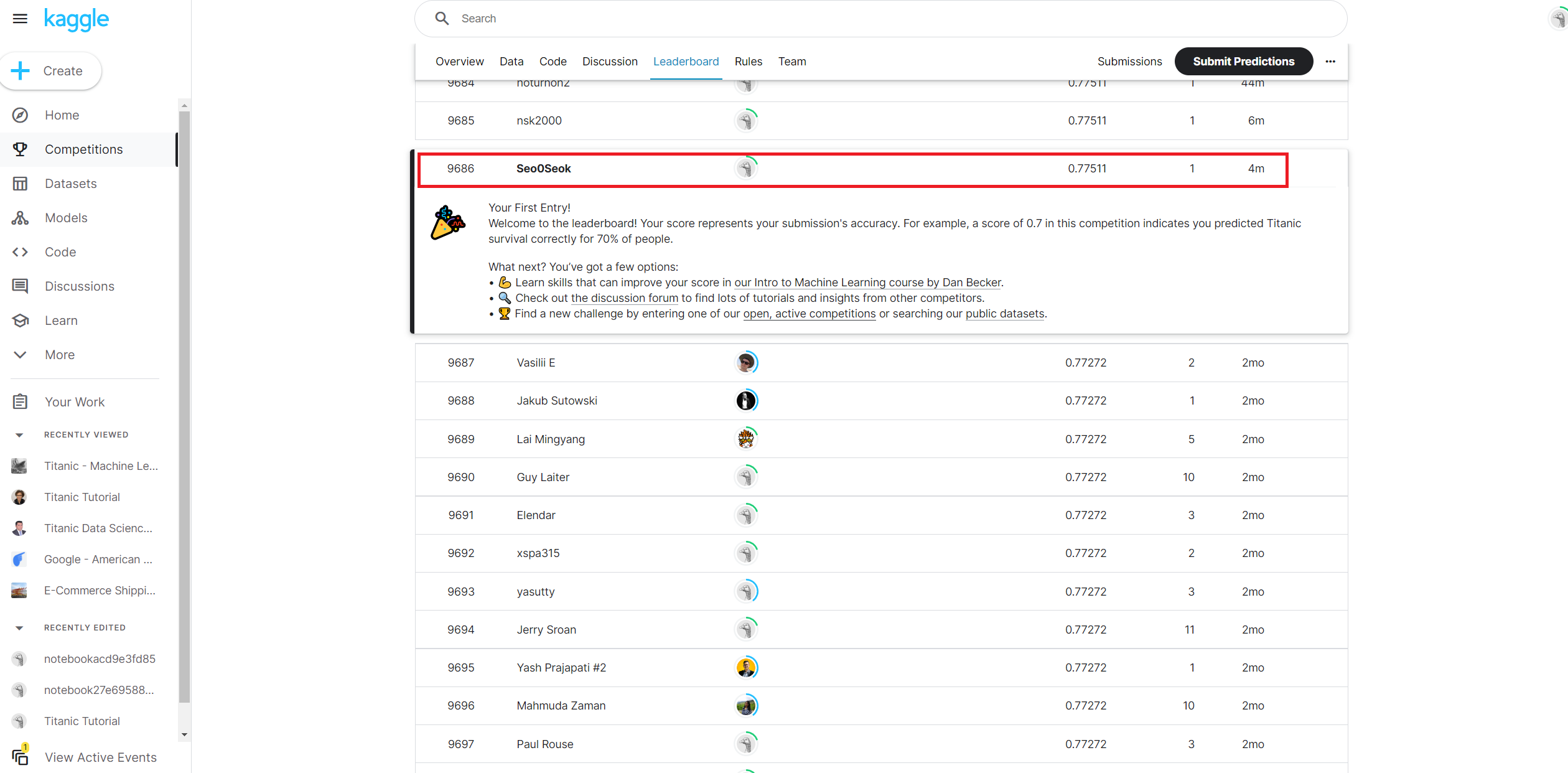Open Models section in sidebar
The height and width of the screenshot is (773, 1568).
tap(66, 218)
